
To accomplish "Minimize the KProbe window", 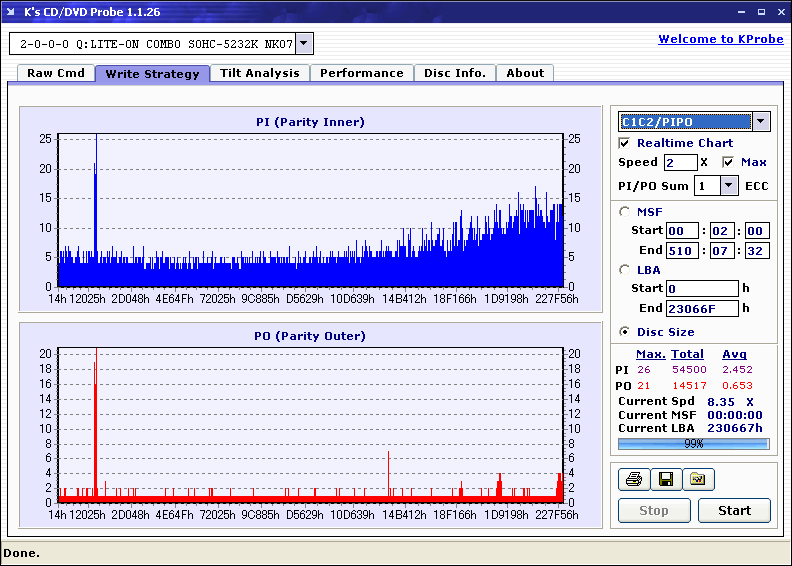I will point(741,12).
